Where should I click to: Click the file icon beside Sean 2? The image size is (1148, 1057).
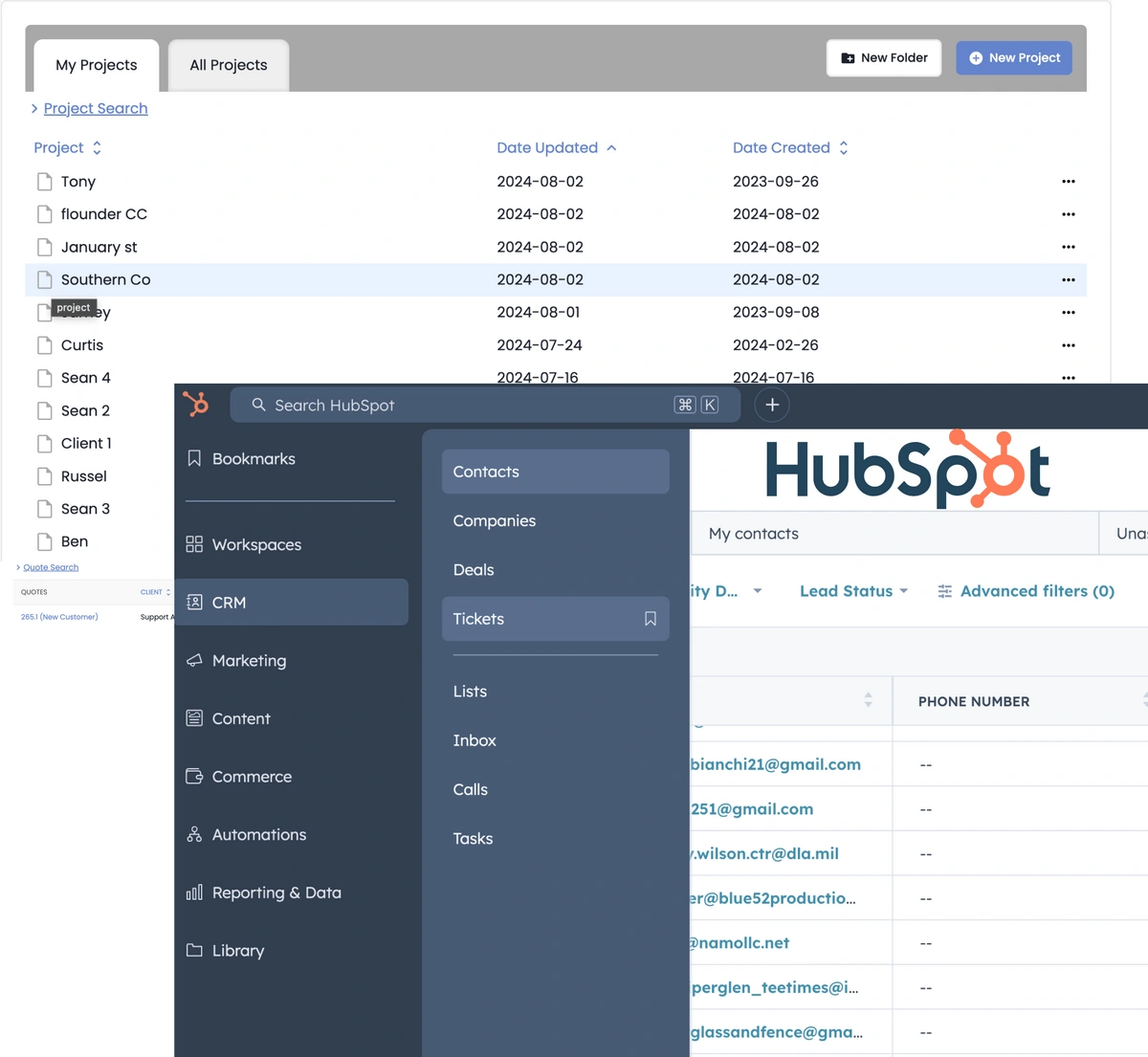click(x=44, y=410)
